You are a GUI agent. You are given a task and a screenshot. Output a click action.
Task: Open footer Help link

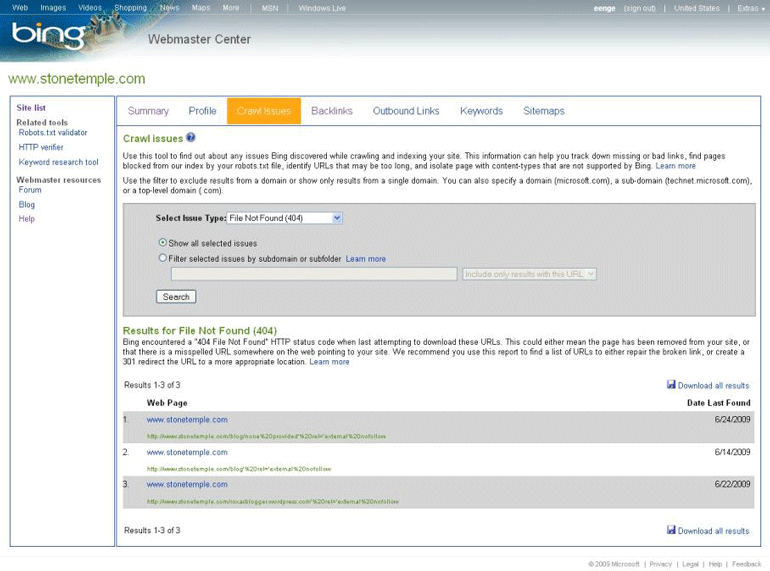715,564
